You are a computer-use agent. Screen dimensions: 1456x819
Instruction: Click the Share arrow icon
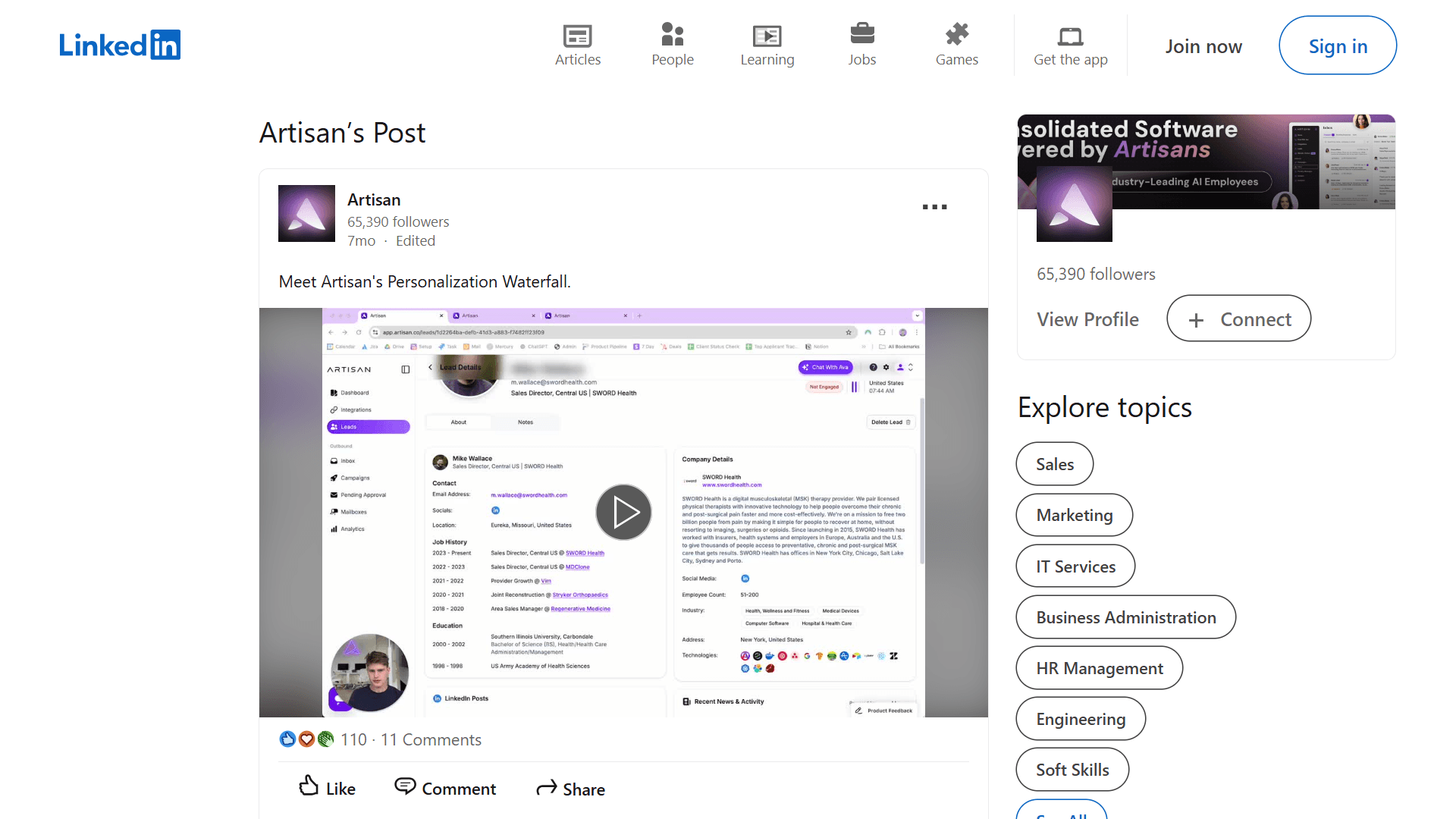click(x=545, y=788)
